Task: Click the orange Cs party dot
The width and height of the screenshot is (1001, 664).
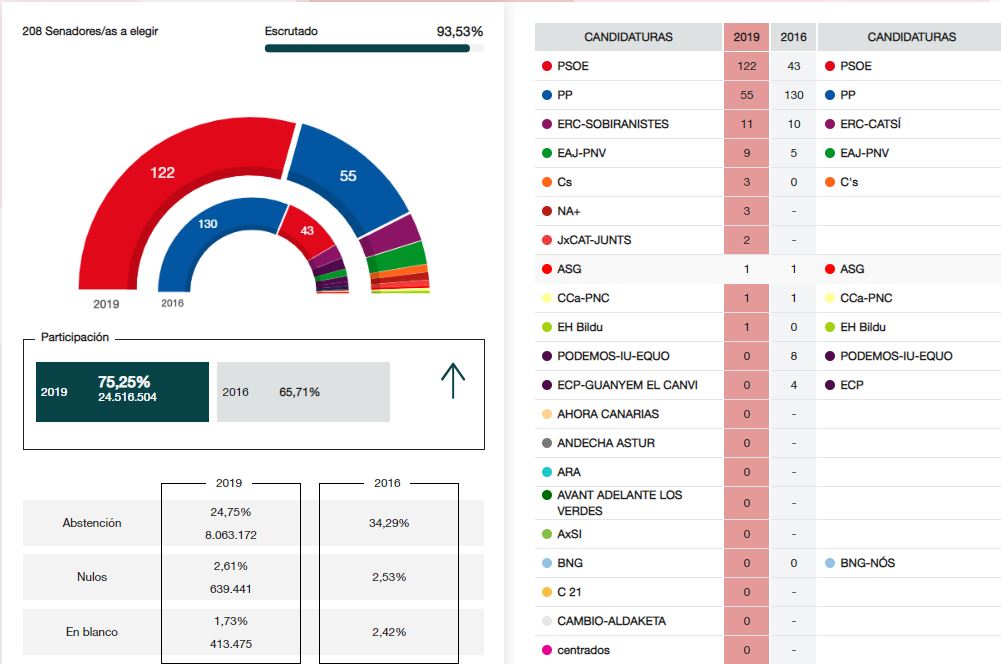Action: (546, 182)
